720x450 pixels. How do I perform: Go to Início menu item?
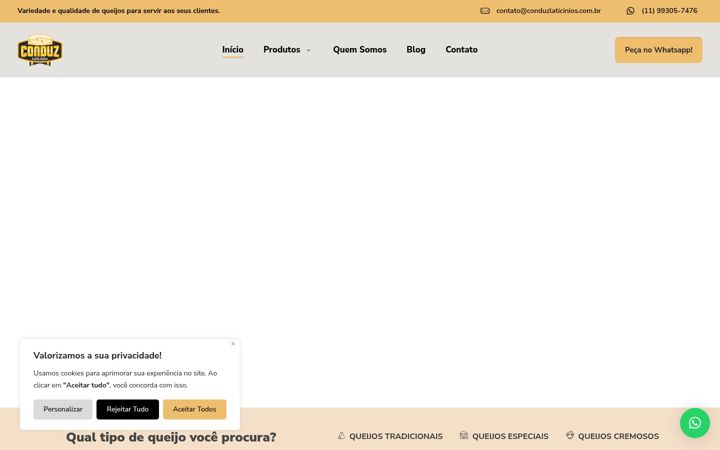coord(233,50)
